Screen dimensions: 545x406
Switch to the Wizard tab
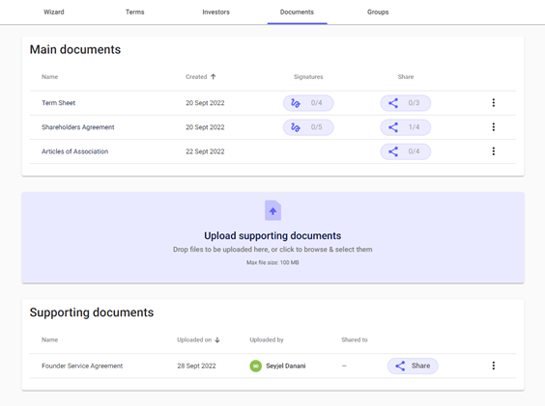click(54, 12)
